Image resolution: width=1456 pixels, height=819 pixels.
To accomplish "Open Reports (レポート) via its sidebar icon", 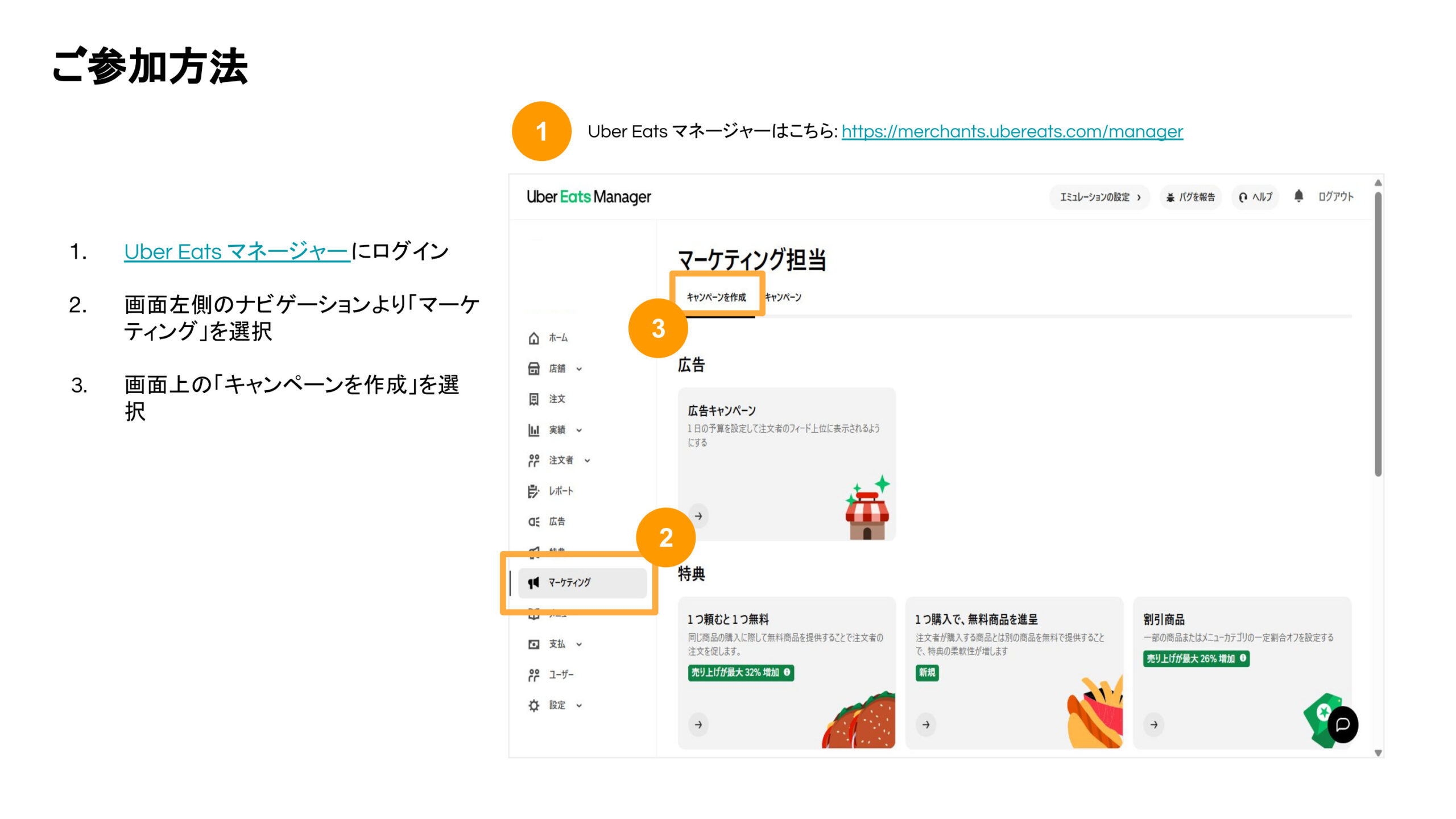I will pos(533,491).
